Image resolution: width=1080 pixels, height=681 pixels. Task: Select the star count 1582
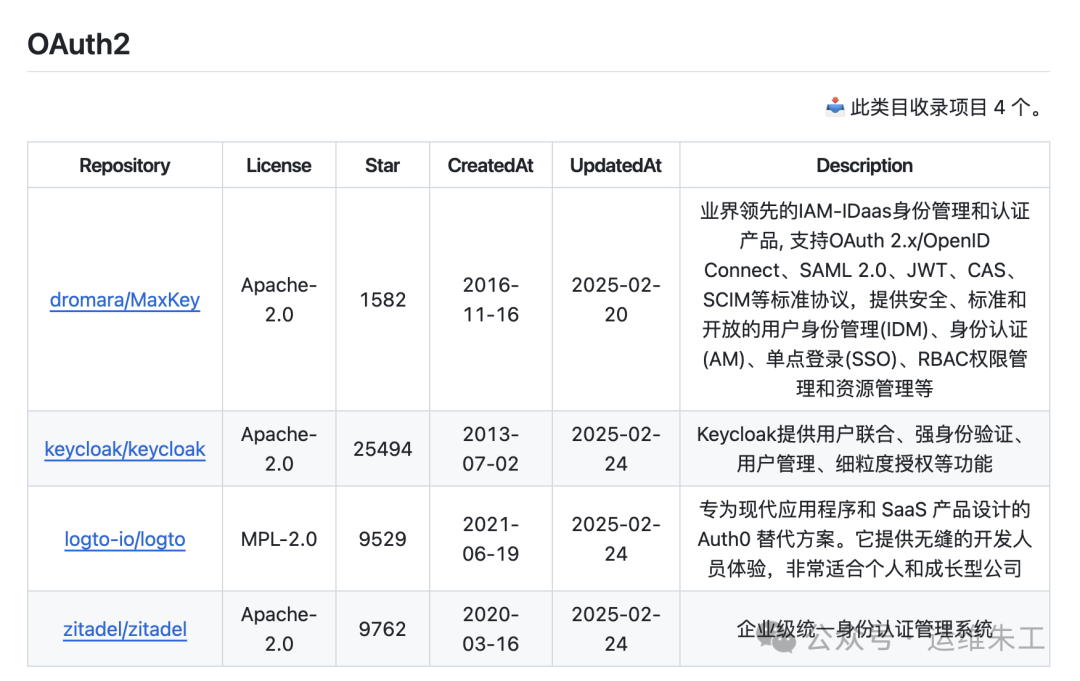(x=382, y=300)
